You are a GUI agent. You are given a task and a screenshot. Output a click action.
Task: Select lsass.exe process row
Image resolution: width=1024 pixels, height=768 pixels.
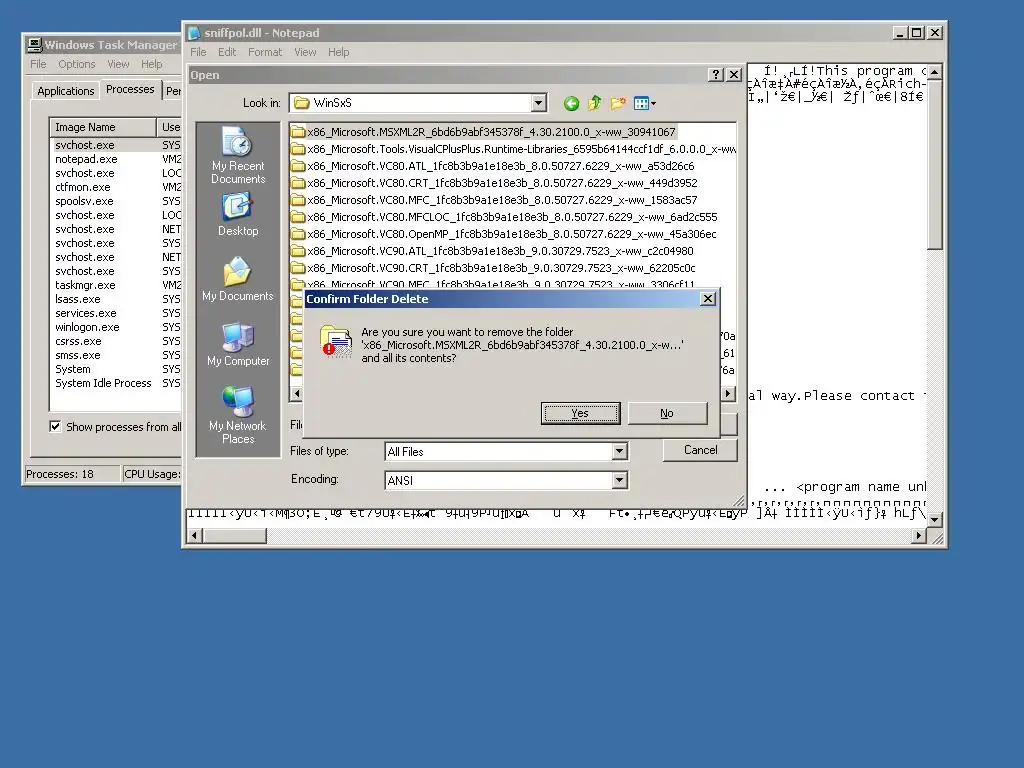118,299
